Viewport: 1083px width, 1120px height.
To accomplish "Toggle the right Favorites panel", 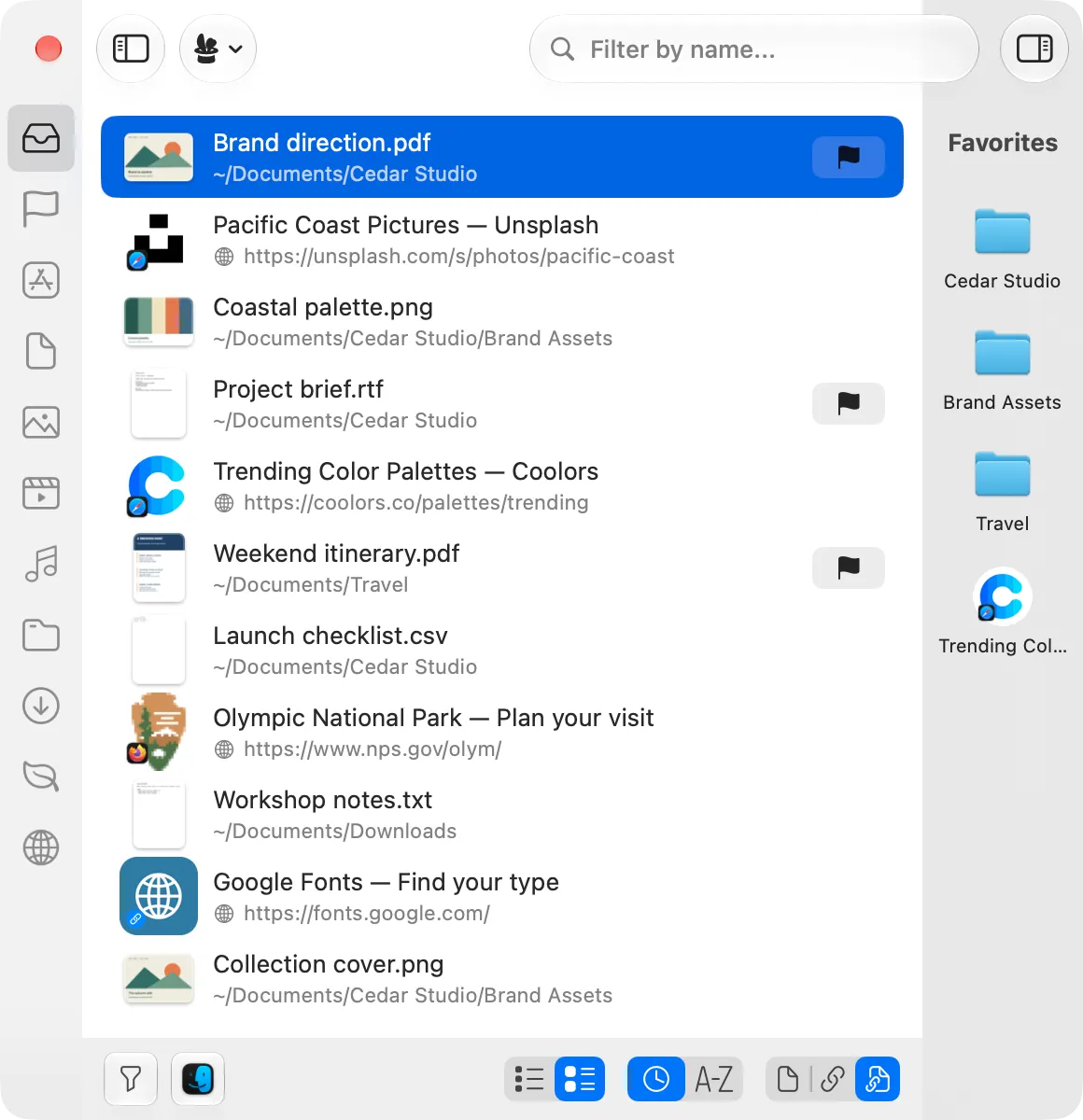I will click(x=1034, y=49).
